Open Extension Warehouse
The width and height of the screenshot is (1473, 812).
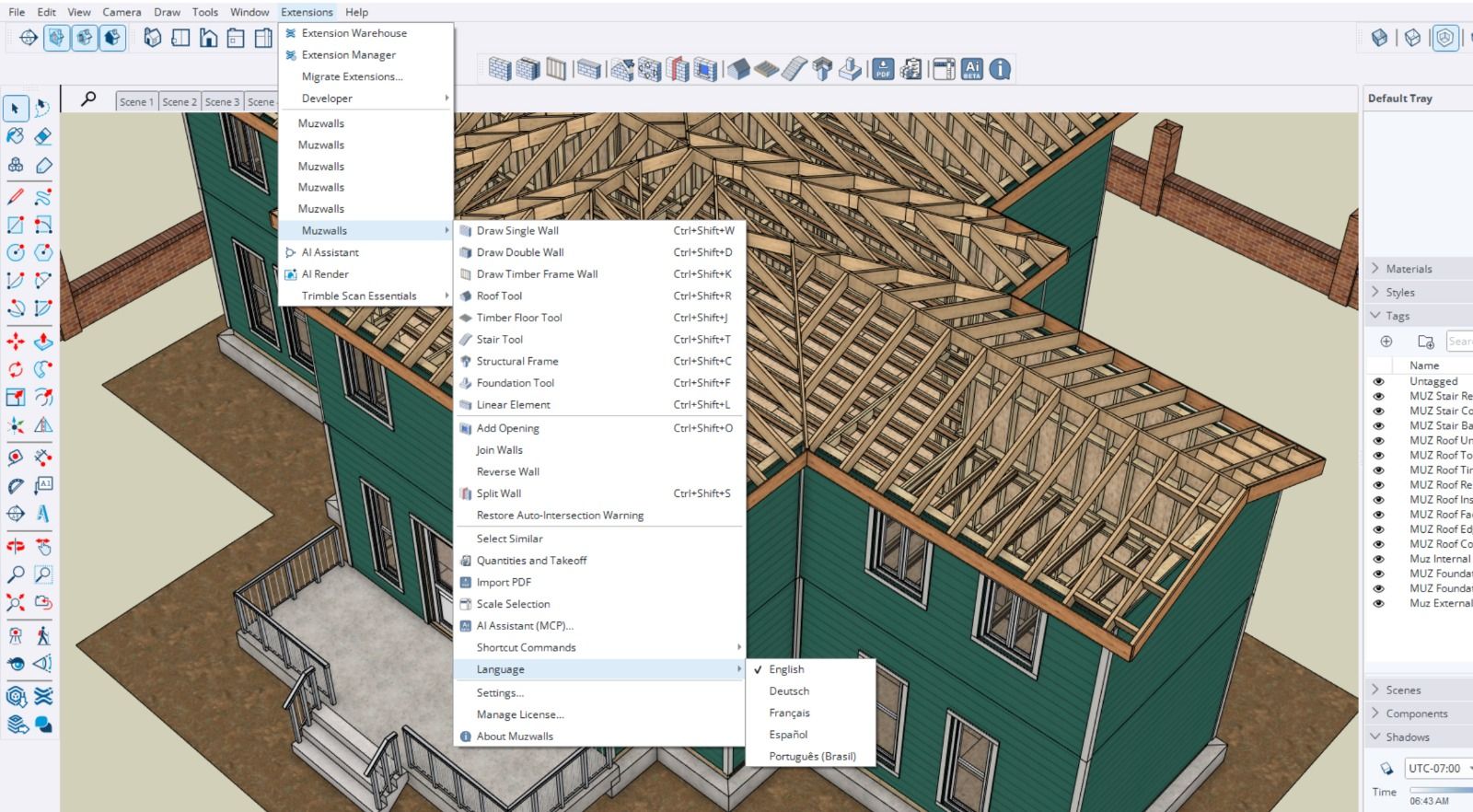click(366, 33)
